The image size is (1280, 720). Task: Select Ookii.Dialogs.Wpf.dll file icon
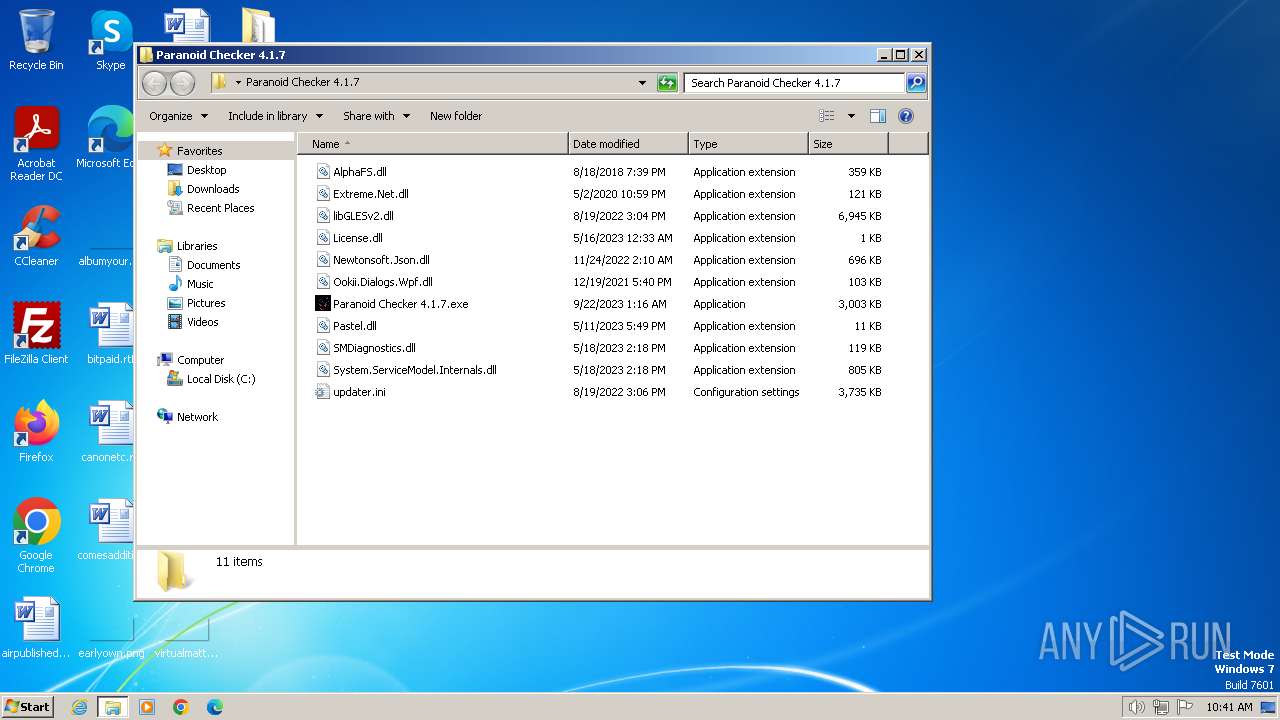pos(323,282)
